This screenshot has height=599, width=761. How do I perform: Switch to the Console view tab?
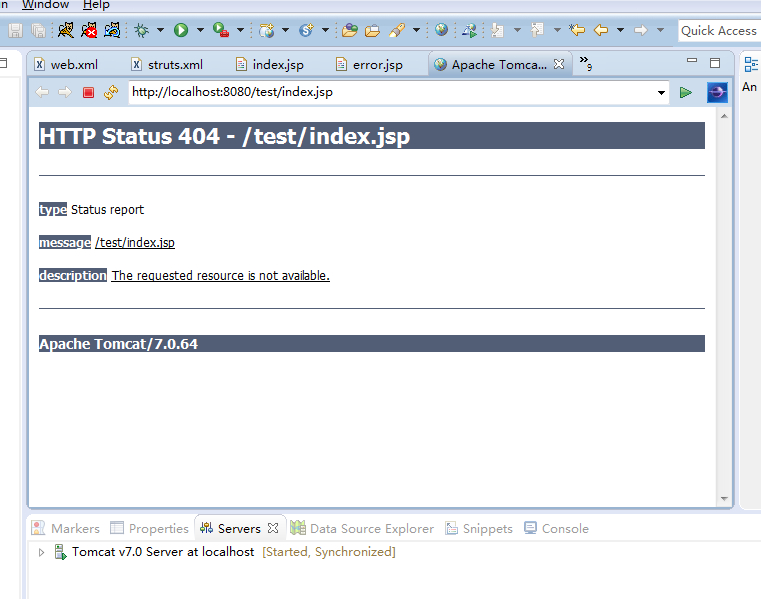[556, 528]
